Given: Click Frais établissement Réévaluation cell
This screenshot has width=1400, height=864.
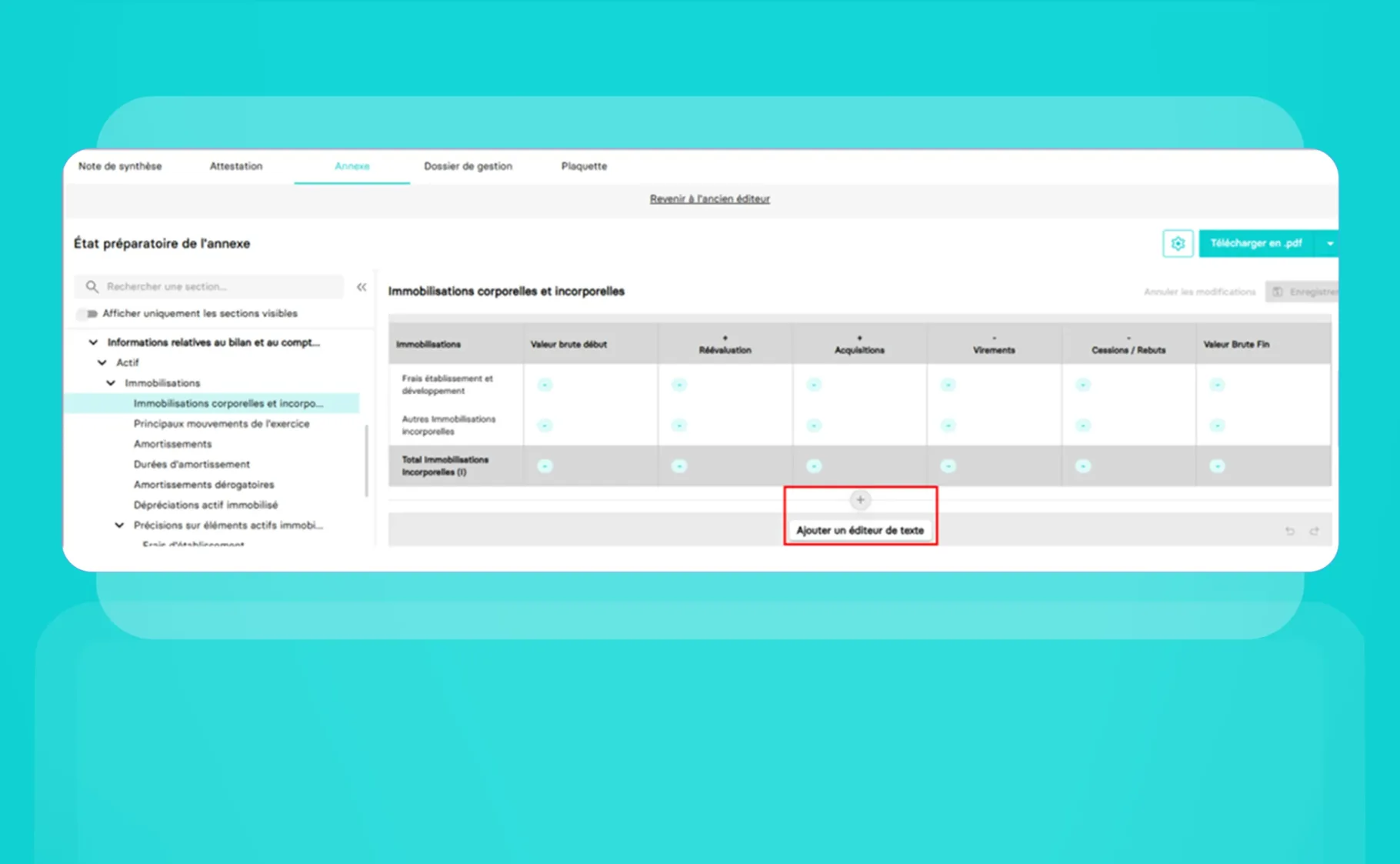Looking at the screenshot, I should click(x=725, y=385).
